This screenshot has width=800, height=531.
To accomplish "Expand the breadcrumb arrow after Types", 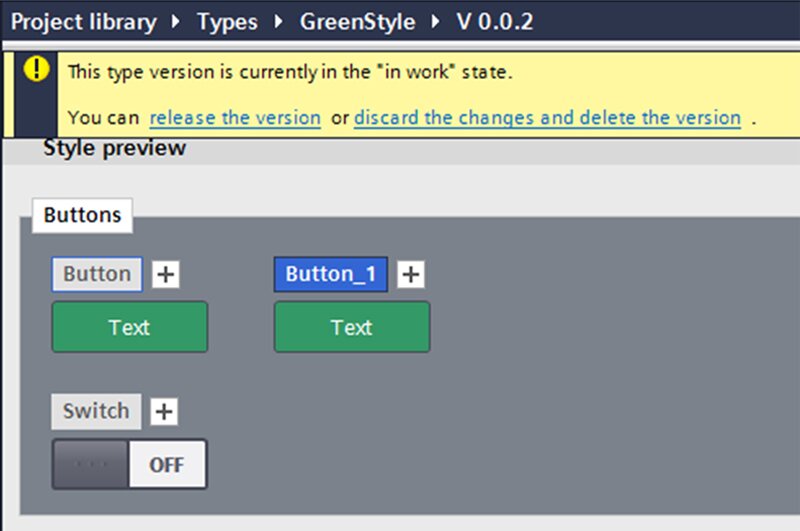I will (x=279, y=21).
